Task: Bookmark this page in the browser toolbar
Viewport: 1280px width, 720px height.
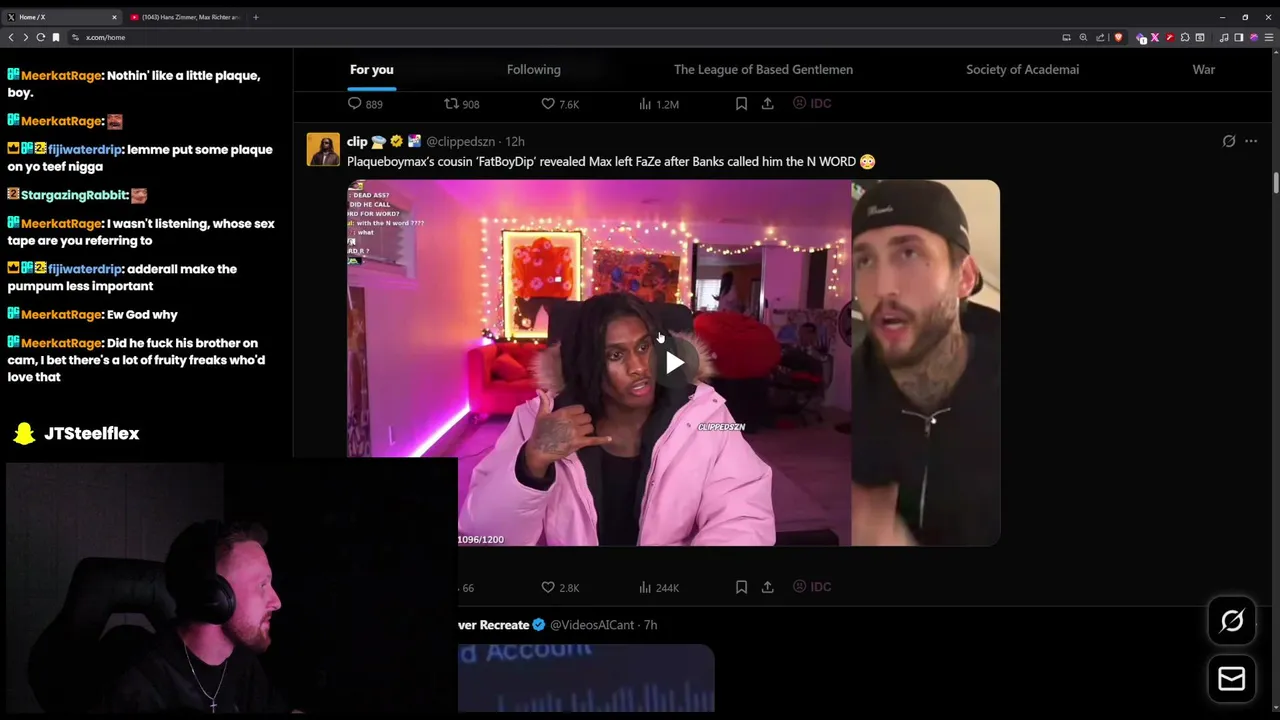Action: coord(56,37)
